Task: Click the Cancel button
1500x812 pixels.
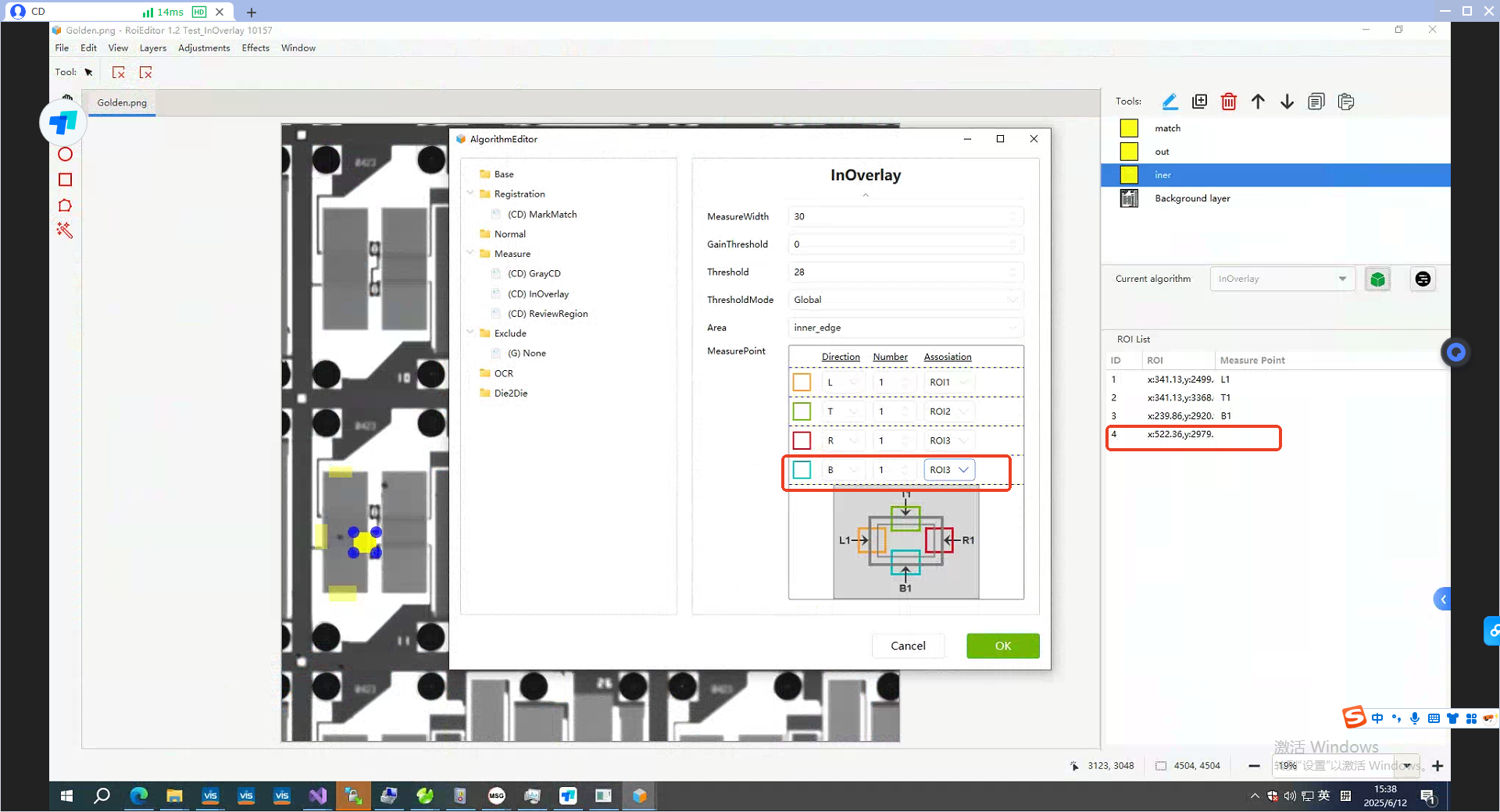Action: (x=908, y=646)
